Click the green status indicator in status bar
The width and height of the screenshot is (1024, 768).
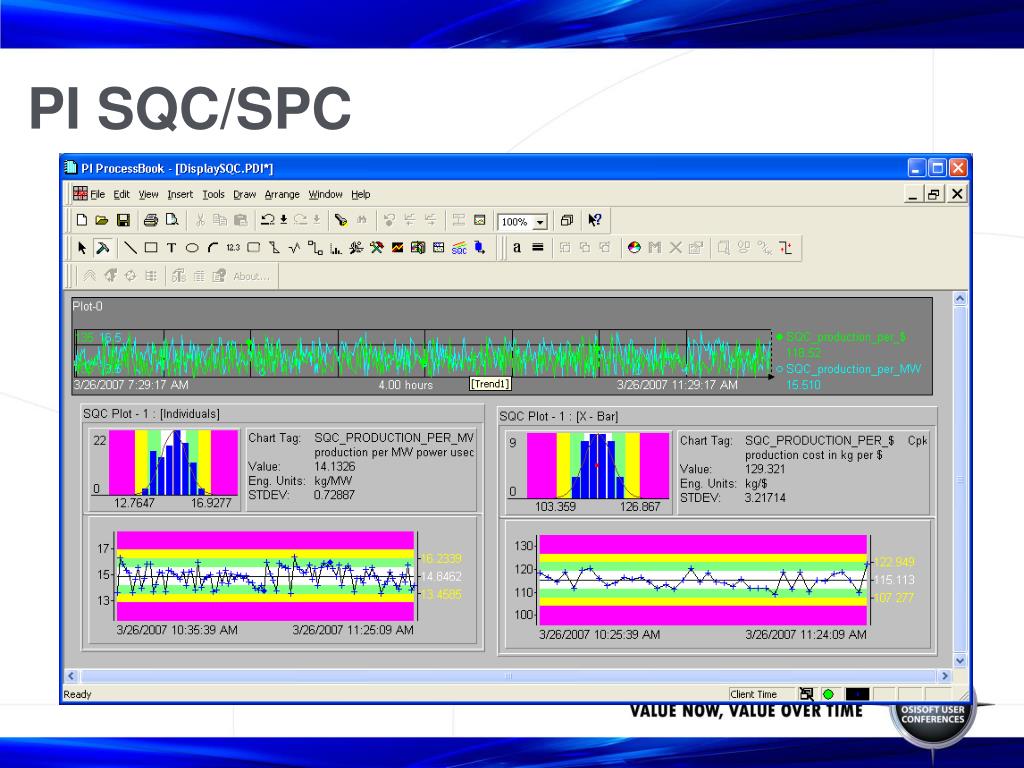click(828, 694)
